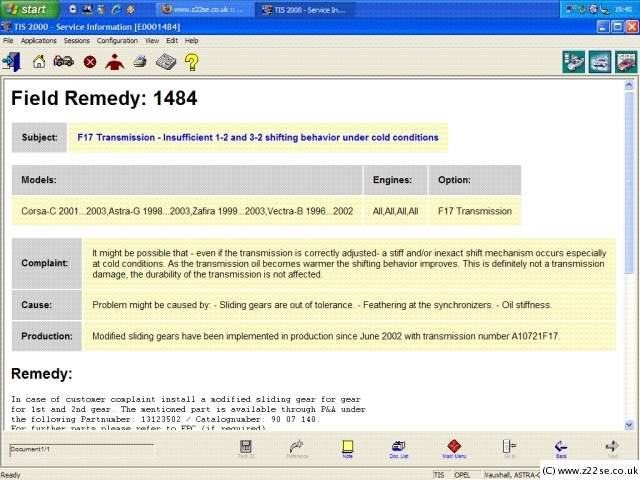The image size is (640, 480).
Task: Open the Edit menu
Action: click(172, 40)
